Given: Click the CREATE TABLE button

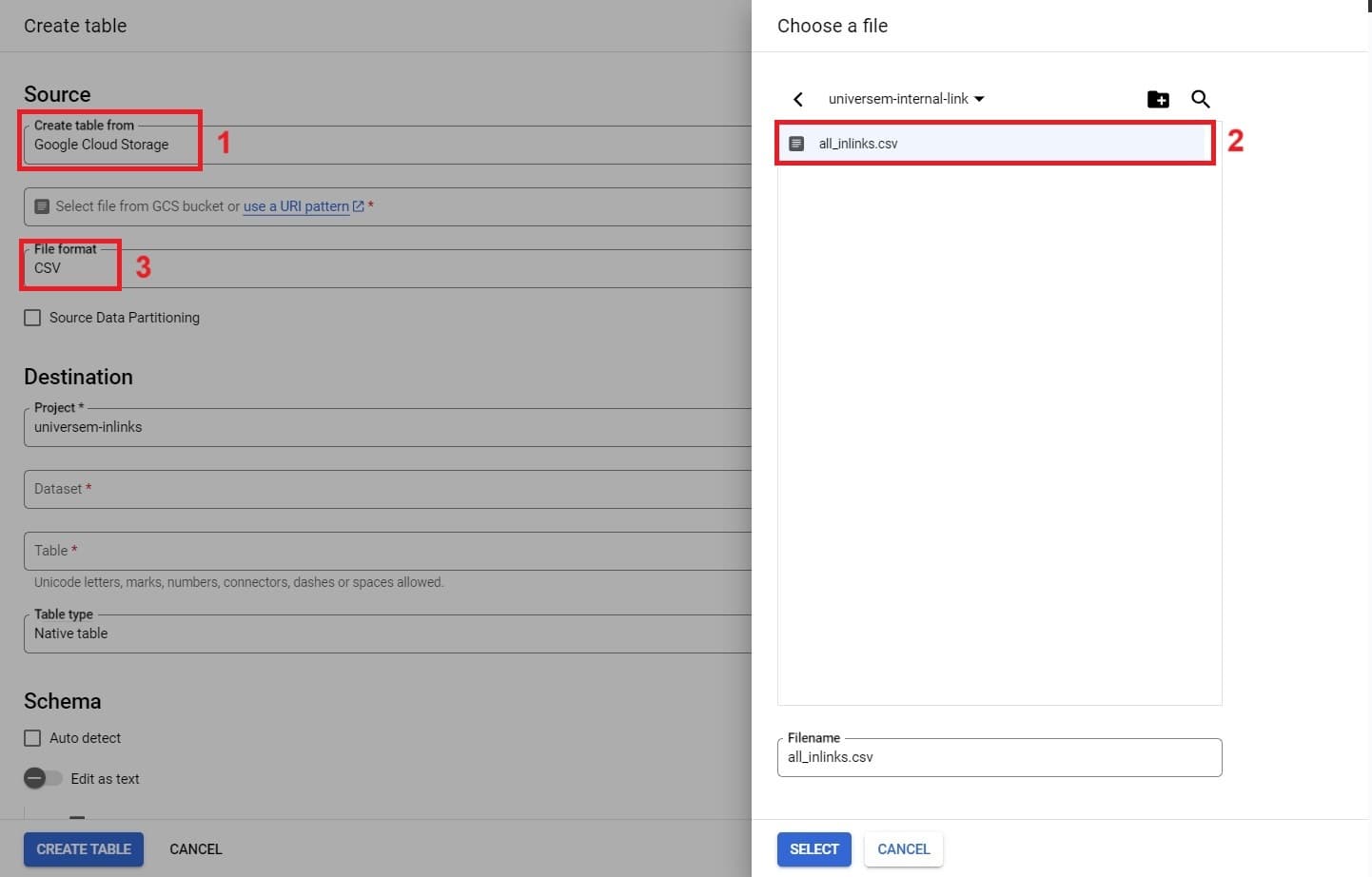Looking at the screenshot, I should point(84,849).
